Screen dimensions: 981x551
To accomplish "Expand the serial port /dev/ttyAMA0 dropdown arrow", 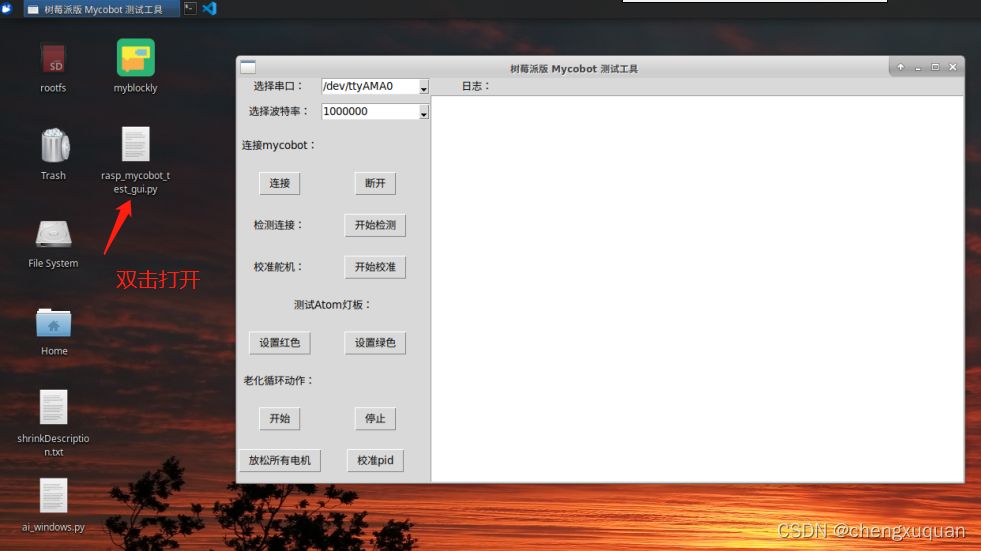I will pyautogui.click(x=424, y=87).
